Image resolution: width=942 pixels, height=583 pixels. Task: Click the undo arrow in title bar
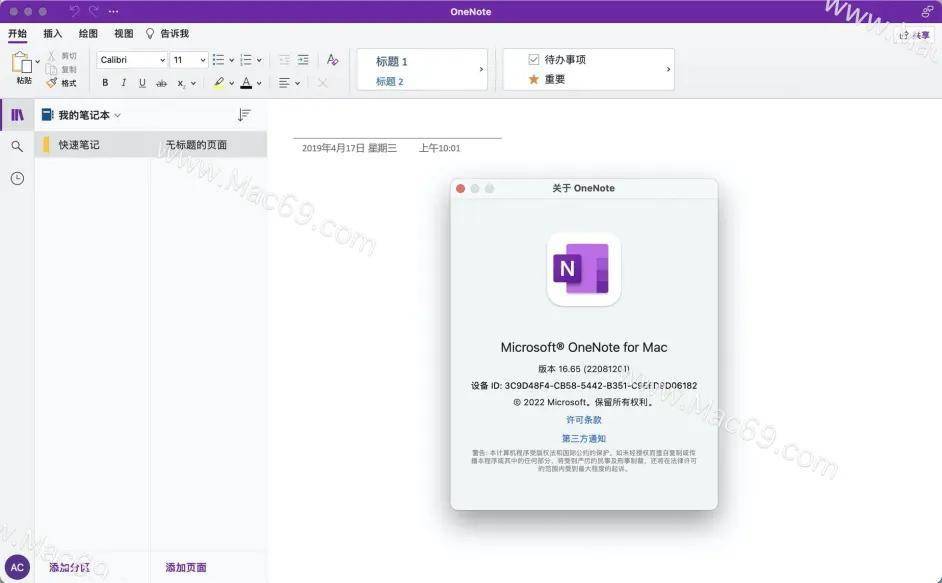point(74,11)
